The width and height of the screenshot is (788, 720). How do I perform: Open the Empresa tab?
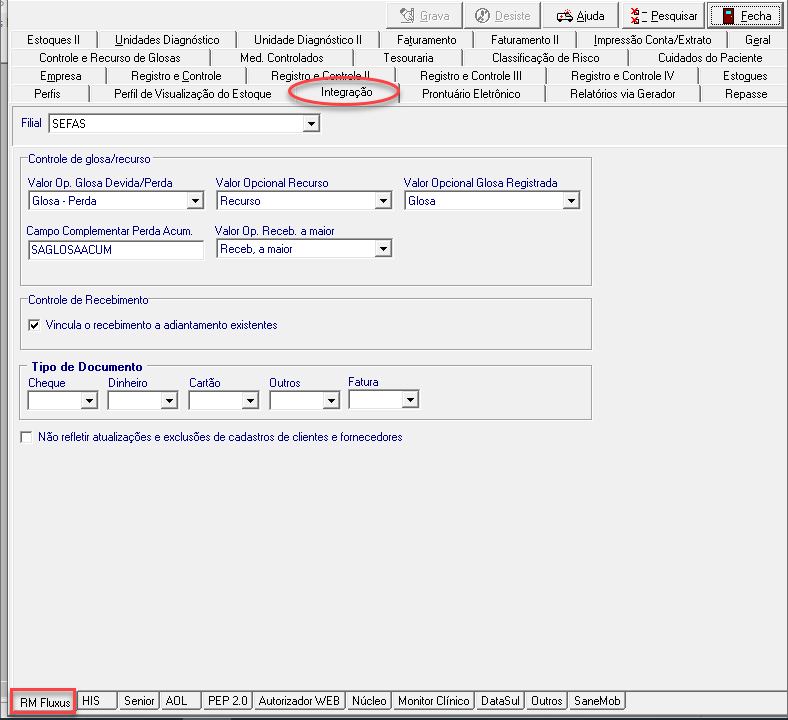(60, 76)
